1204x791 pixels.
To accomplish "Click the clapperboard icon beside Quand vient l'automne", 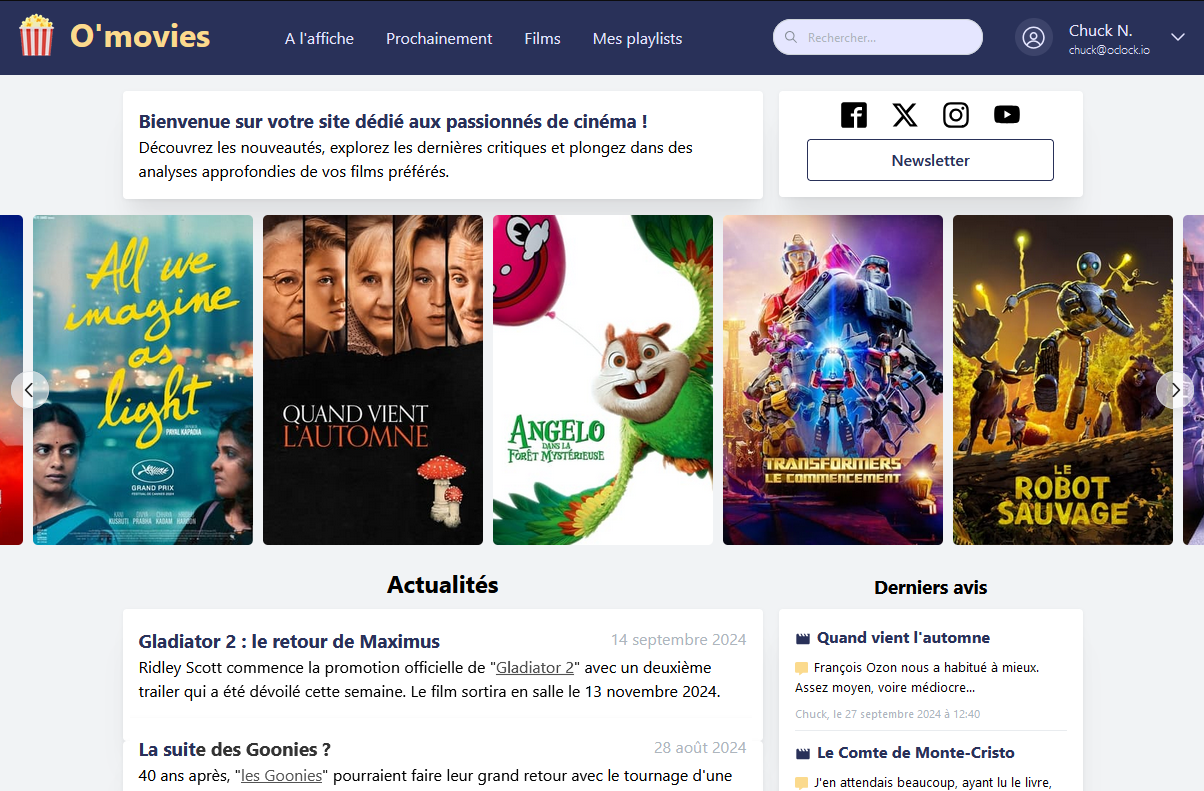I will 802,638.
